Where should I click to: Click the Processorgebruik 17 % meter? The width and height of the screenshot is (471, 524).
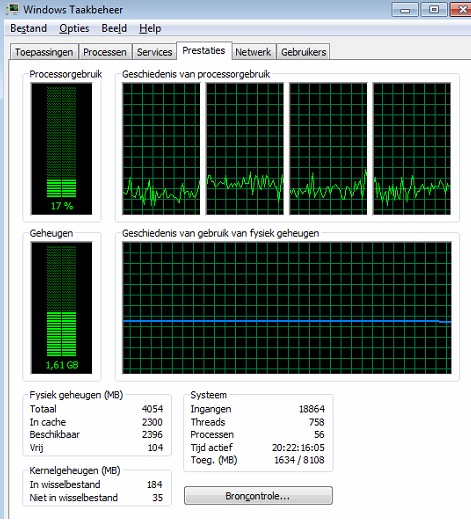(x=62, y=149)
